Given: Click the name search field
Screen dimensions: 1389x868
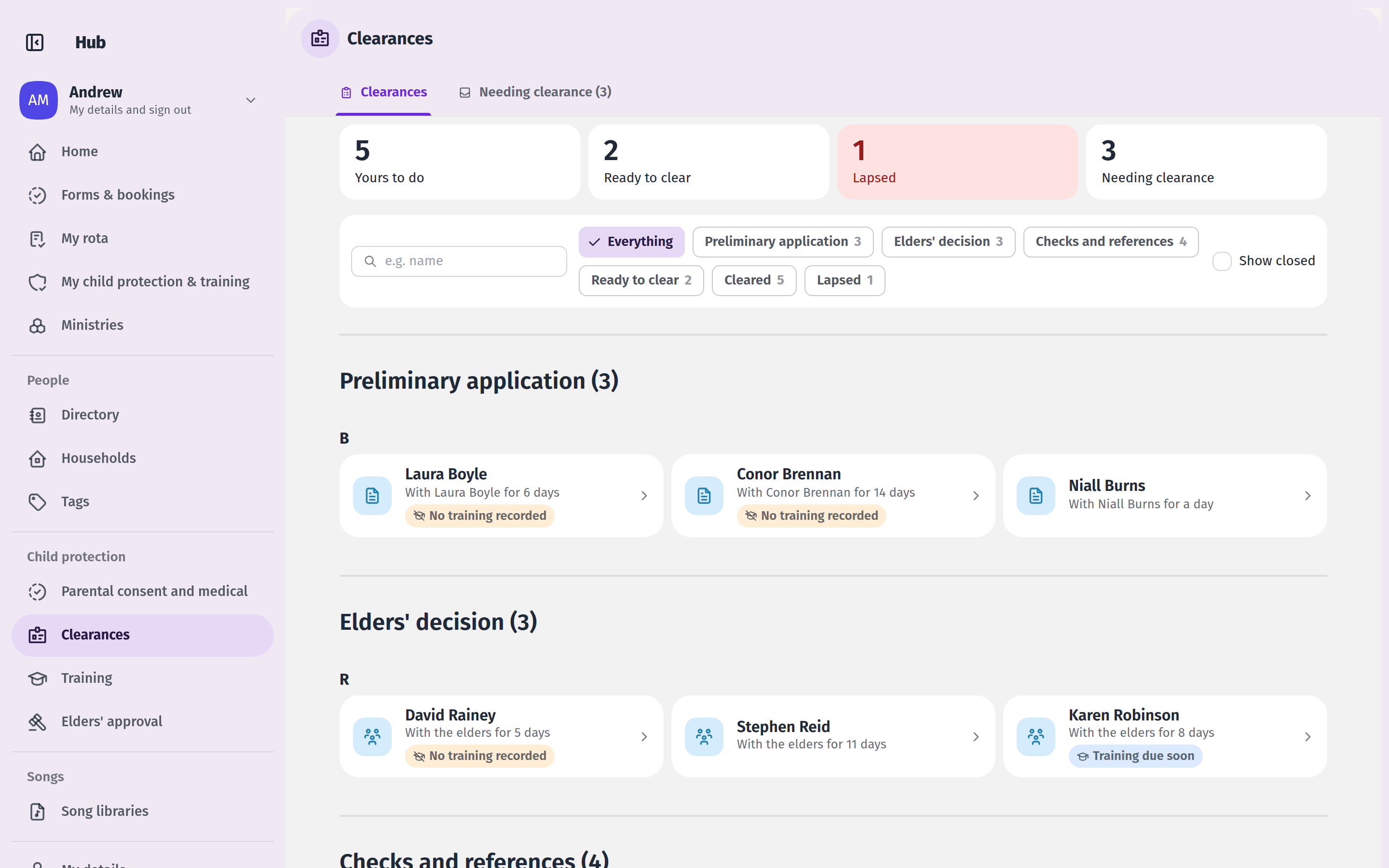Looking at the screenshot, I should click(459, 261).
